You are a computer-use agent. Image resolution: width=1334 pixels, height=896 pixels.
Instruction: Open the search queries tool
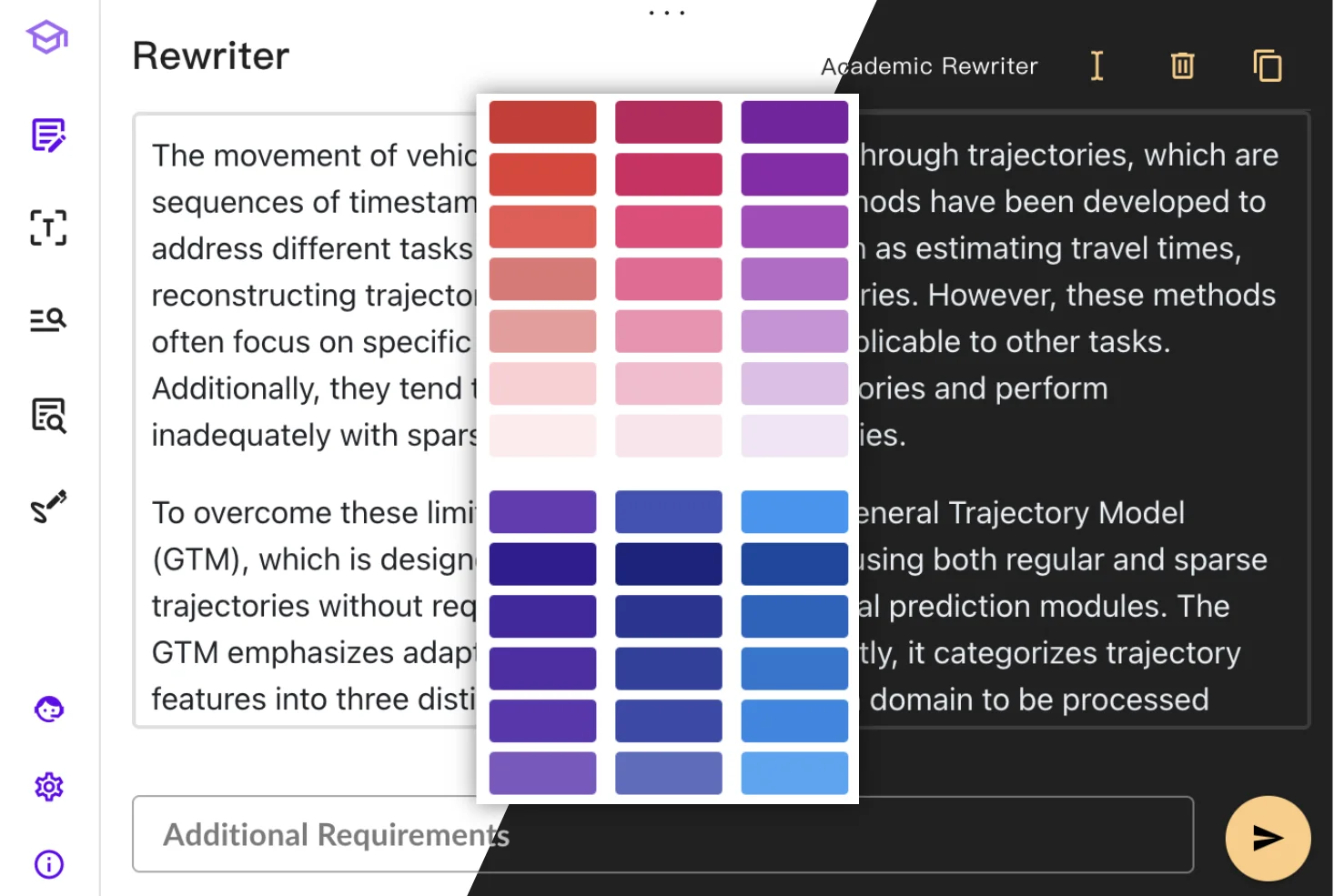point(47,318)
